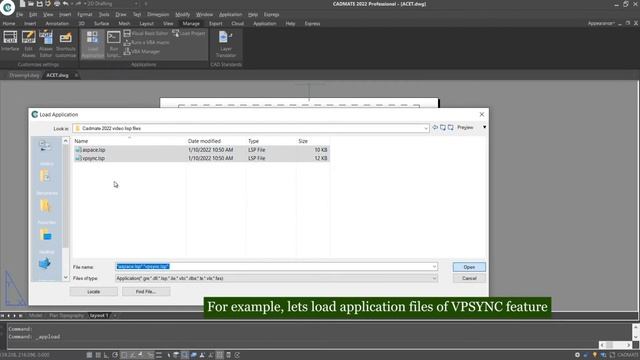Click the Open file icon in quick access toolbar

click(x=31, y=4)
